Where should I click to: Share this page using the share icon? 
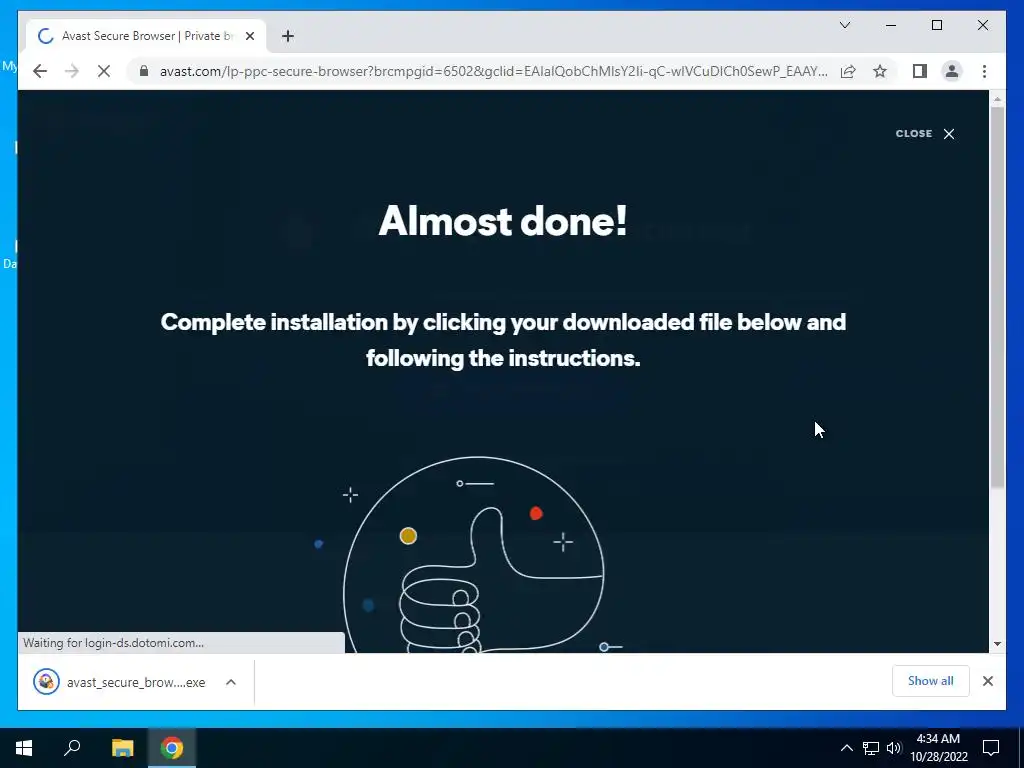coord(848,71)
